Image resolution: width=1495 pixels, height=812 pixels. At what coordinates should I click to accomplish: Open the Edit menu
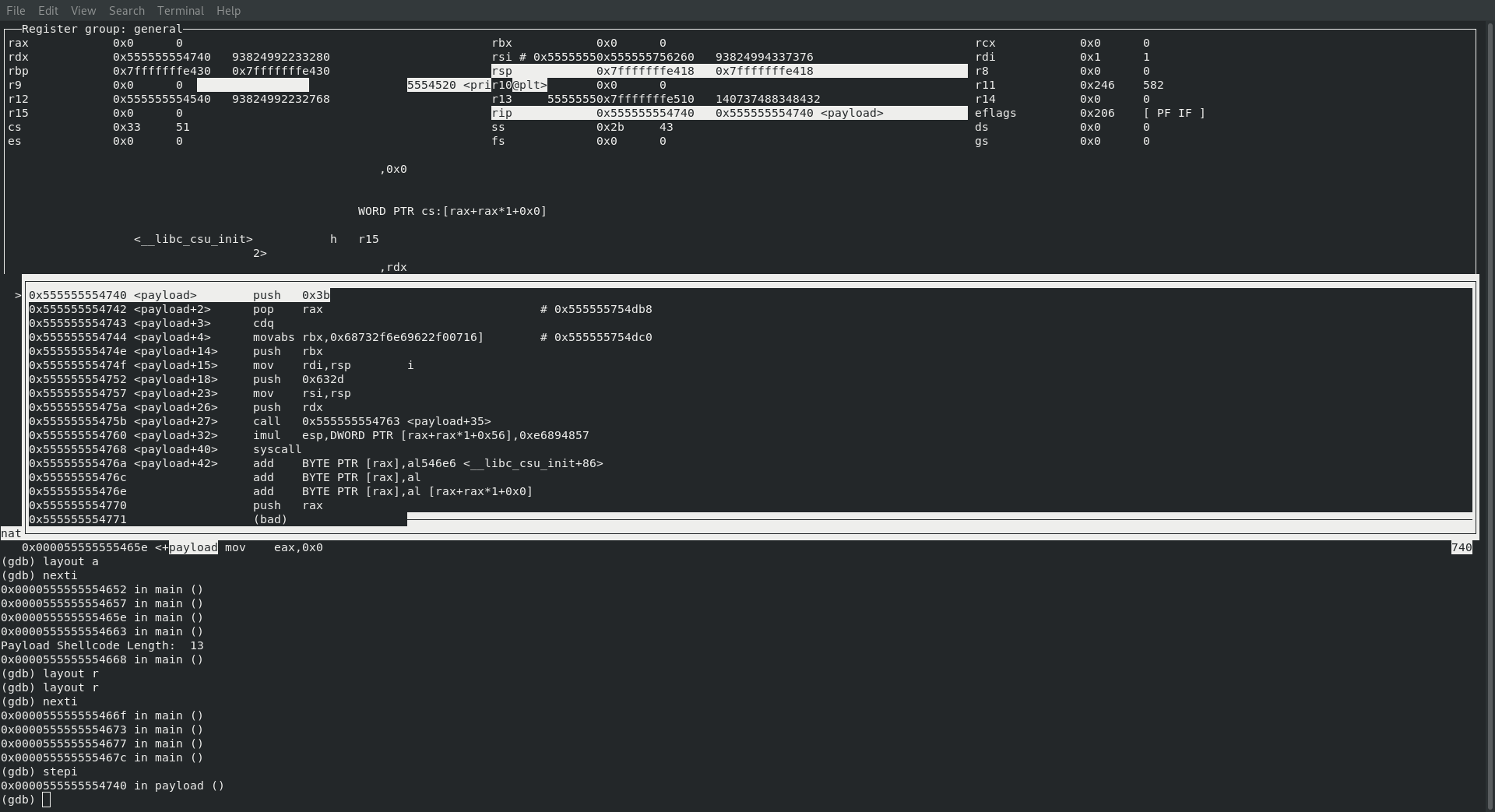[48, 11]
